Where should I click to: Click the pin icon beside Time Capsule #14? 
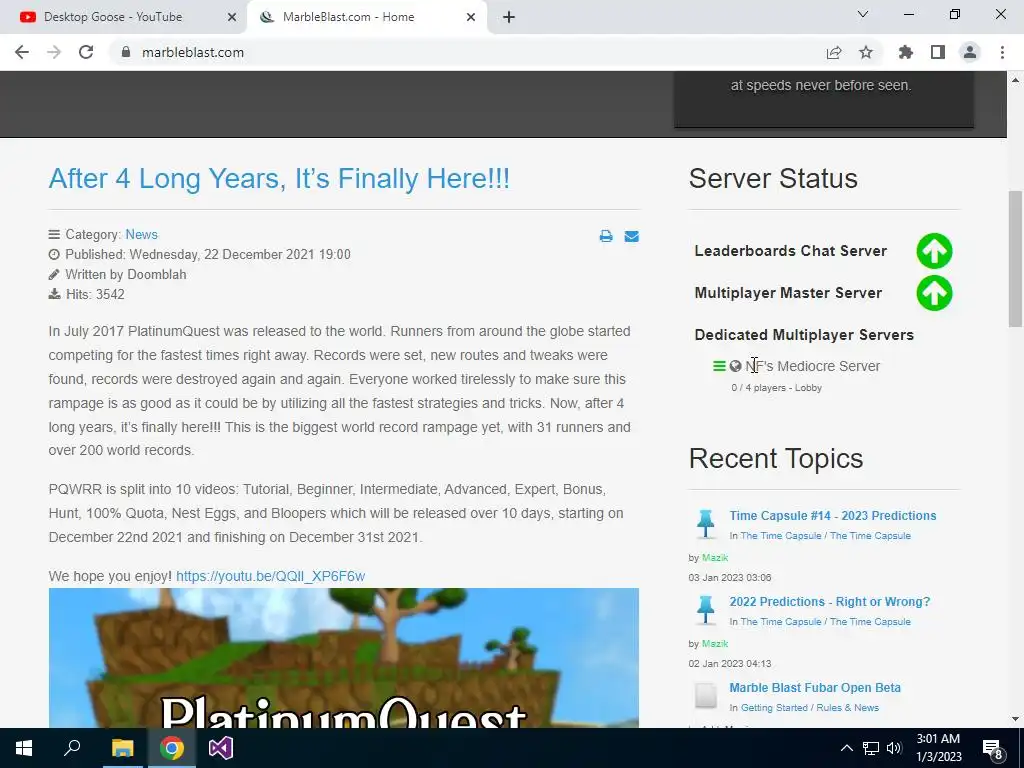pos(705,524)
